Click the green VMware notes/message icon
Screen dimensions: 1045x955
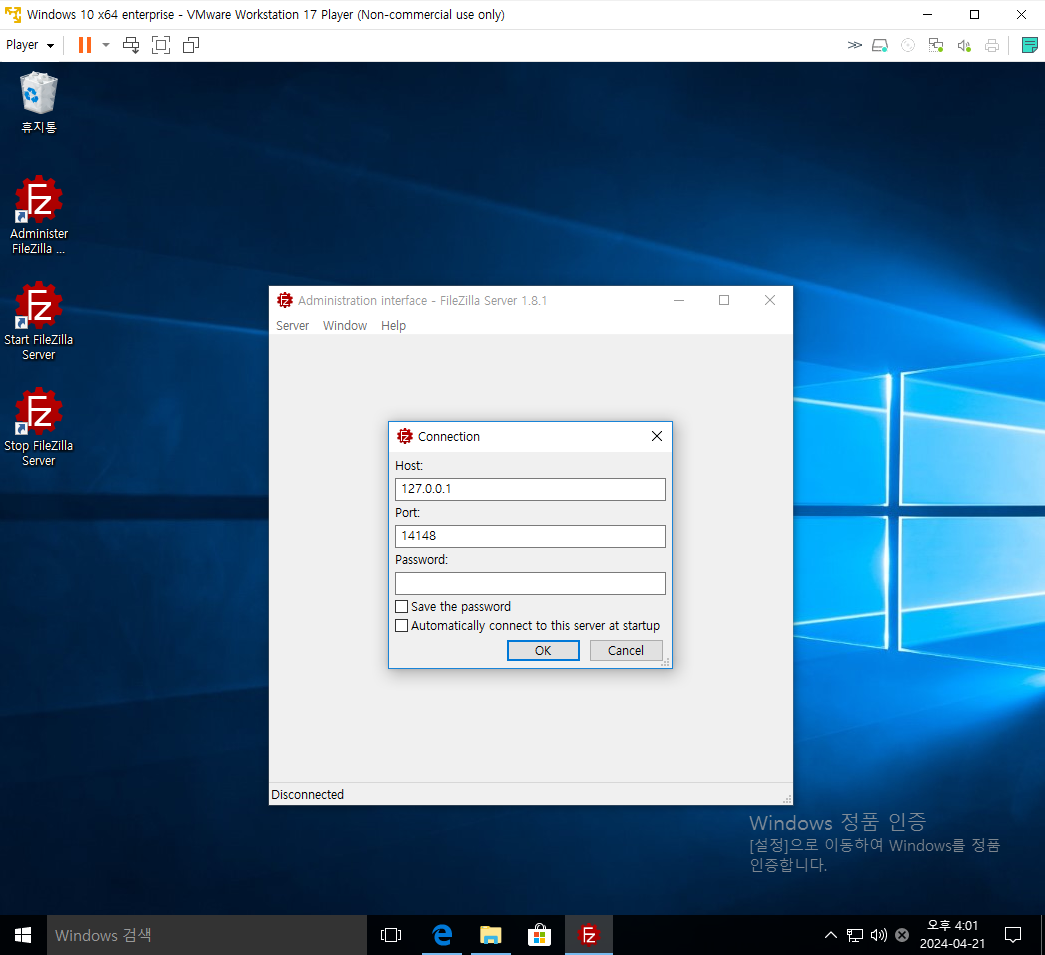point(1029,45)
